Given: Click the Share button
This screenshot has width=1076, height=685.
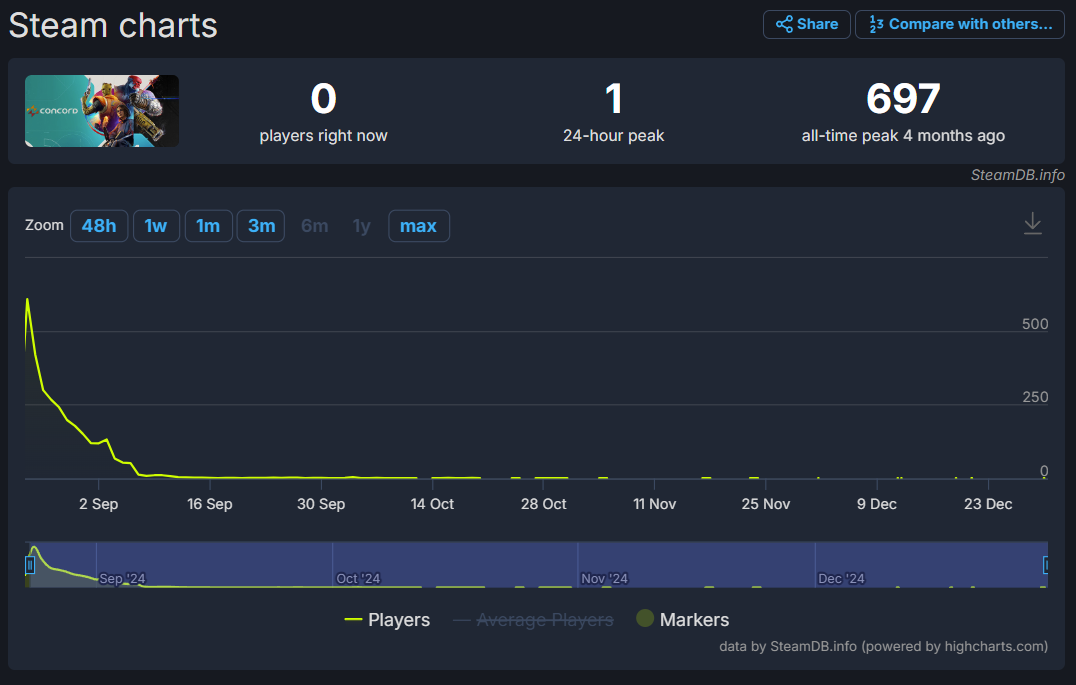Looking at the screenshot, I should click(x=806, y=24).
